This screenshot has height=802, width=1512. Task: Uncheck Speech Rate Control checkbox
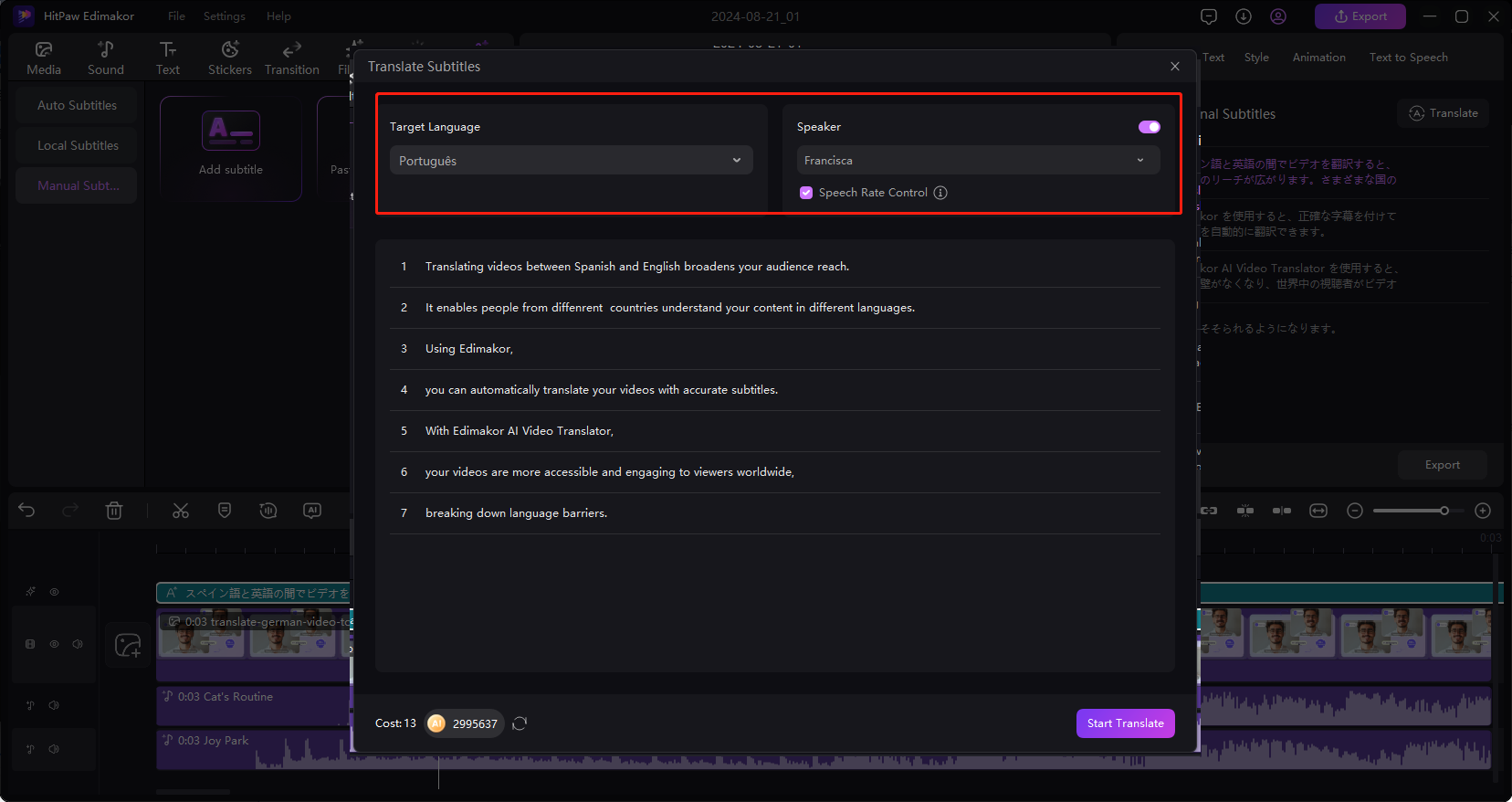pyautogui.click(x=806, y=193)
